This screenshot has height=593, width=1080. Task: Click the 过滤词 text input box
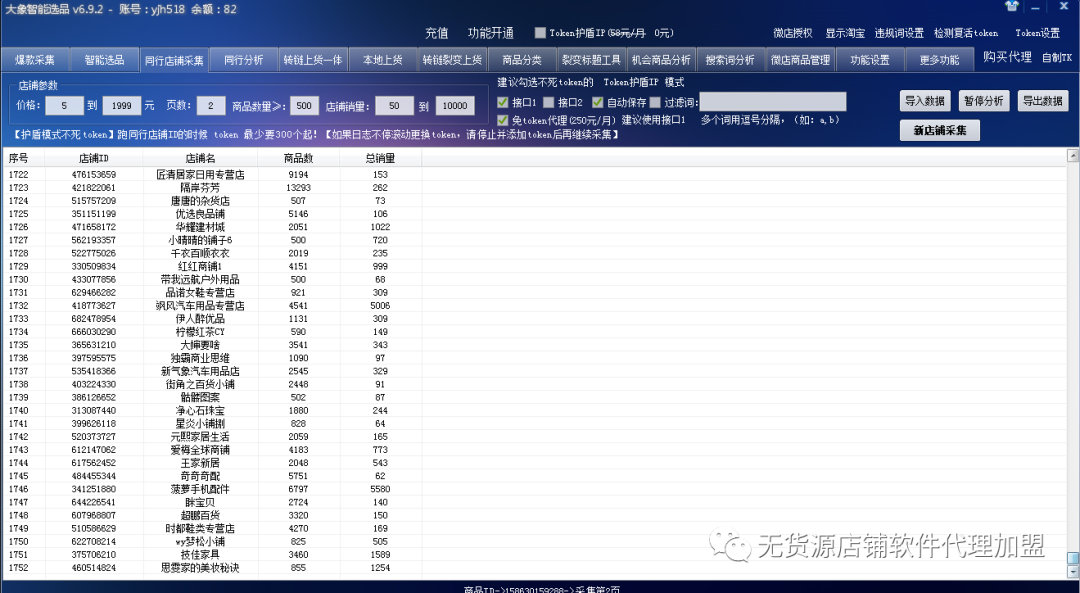tap(773, 102)
